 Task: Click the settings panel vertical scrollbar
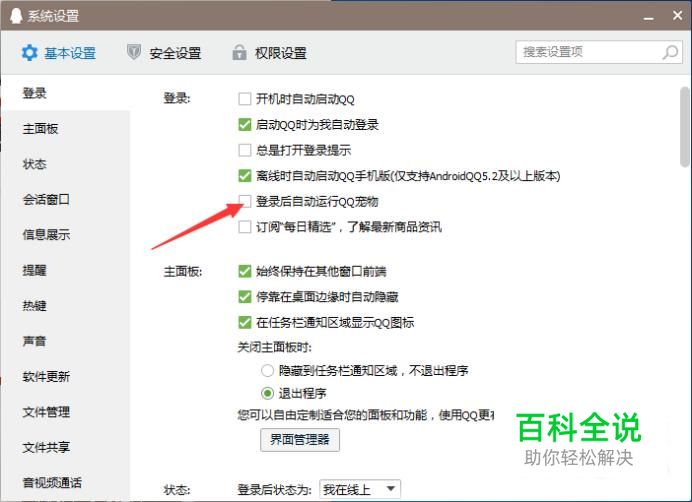(x=684, y=127)
